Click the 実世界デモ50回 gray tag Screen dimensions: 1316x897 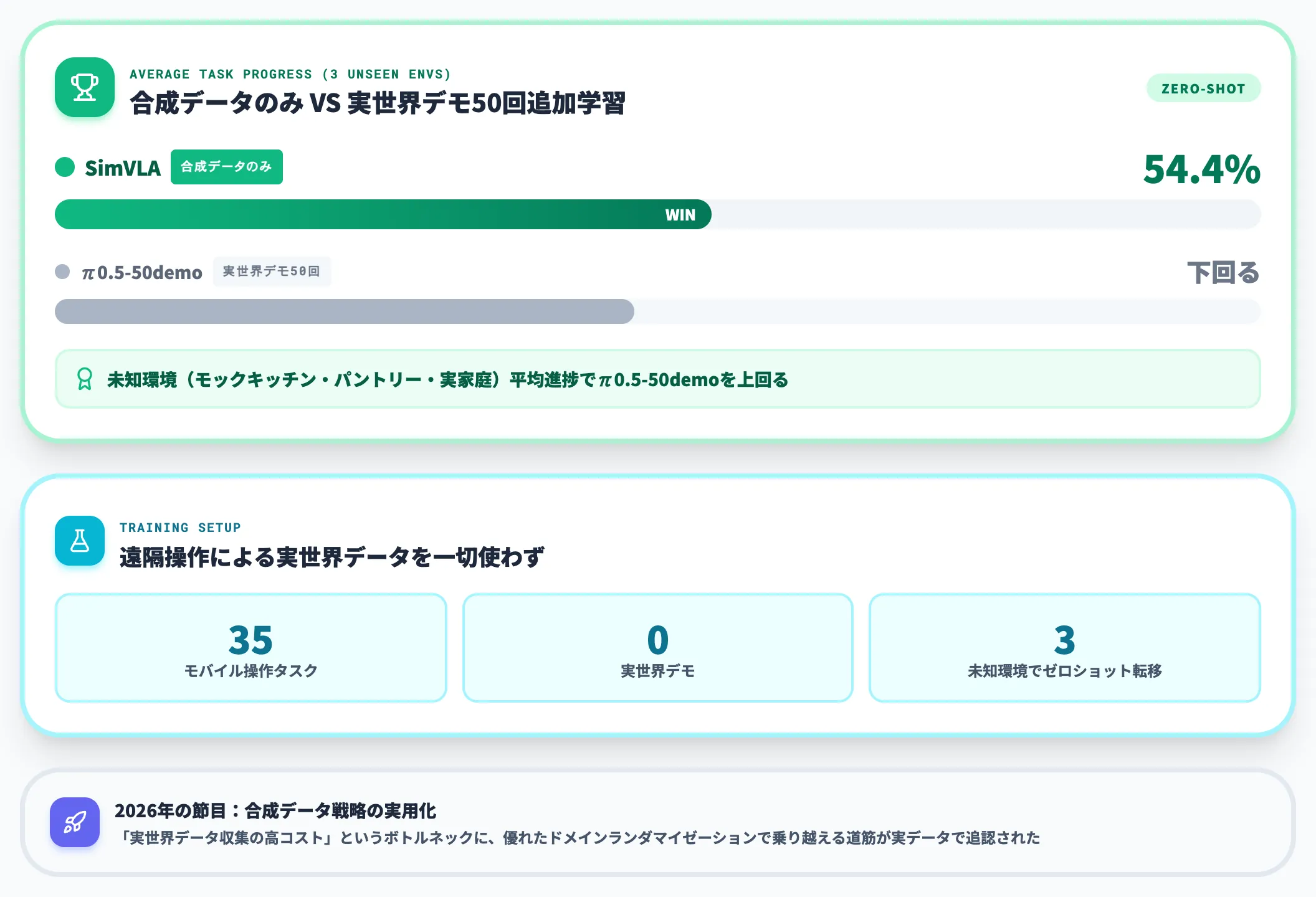pyautogui.click(x=272, y=272)
